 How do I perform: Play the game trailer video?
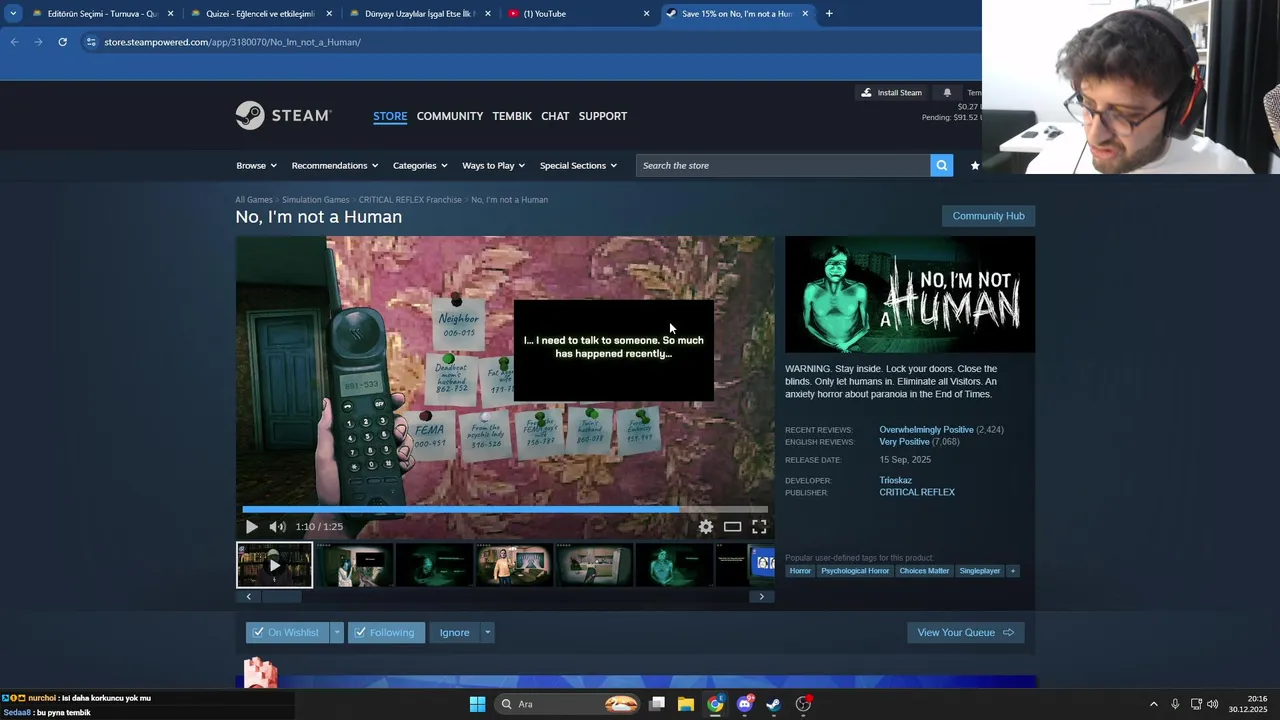(x=251, y=527)
